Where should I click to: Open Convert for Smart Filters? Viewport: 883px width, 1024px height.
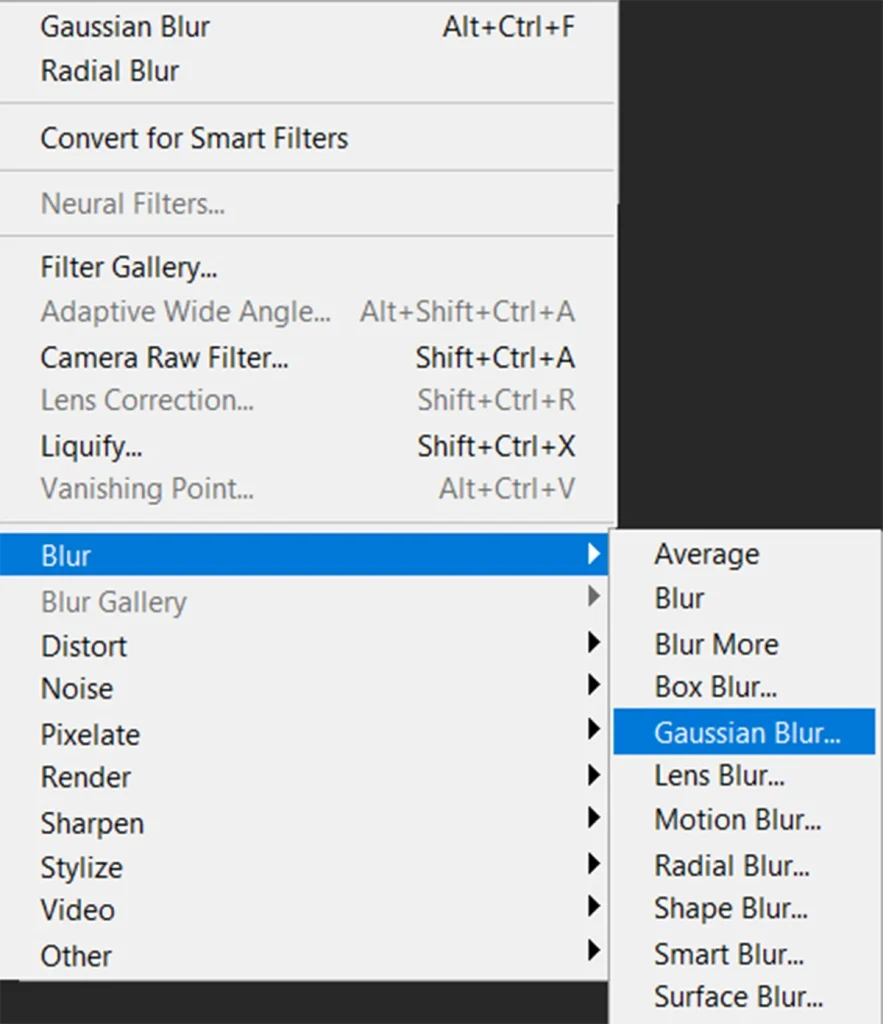coord(194,138)
